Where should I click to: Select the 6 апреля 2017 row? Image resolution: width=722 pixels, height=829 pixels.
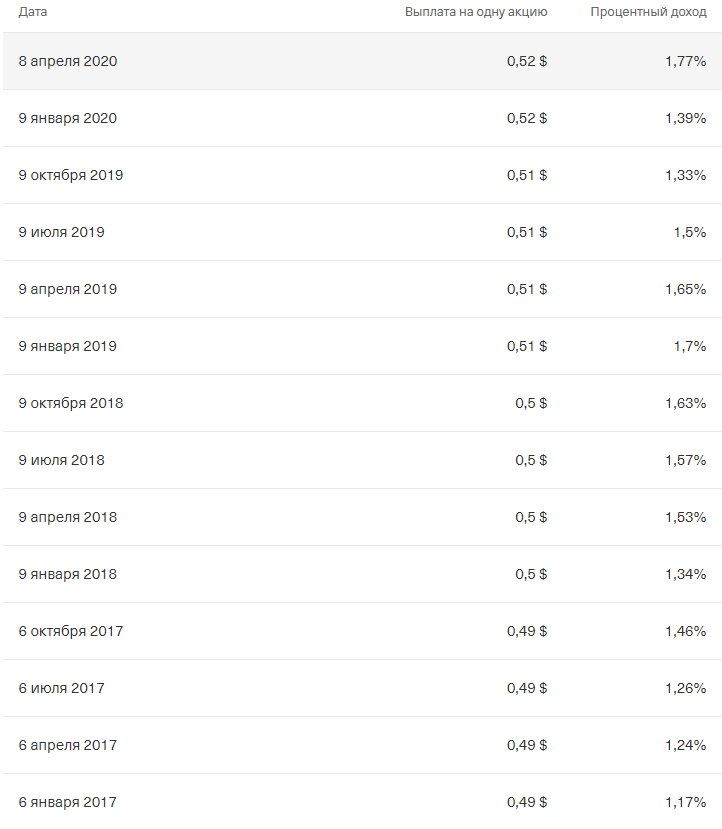tap(362, 745)
